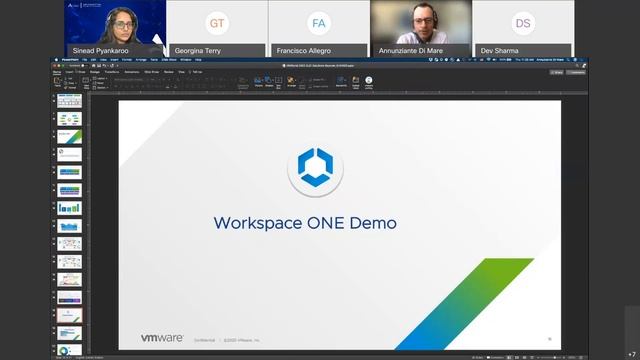
Task: Click the Sensitivity icon in ribbon
Action: (x=341, y=80)
